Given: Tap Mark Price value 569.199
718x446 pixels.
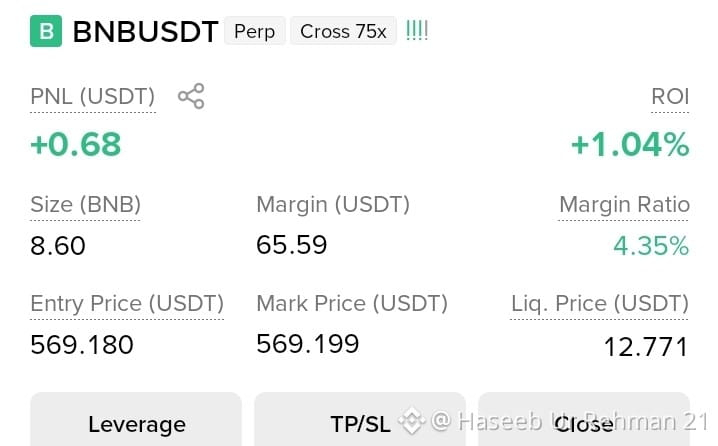Looking at the screenshot, I should click(x=308, y=344).
